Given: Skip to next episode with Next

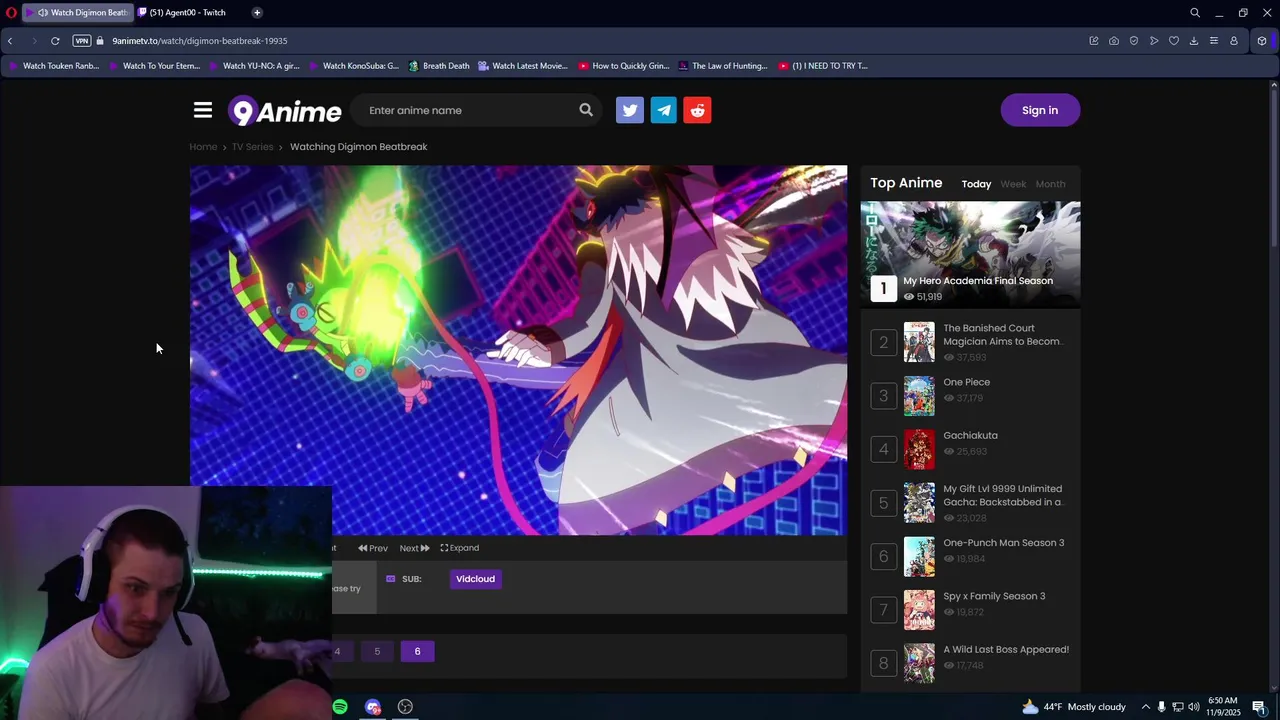Looking at the screenshot, I should point(414,548).
